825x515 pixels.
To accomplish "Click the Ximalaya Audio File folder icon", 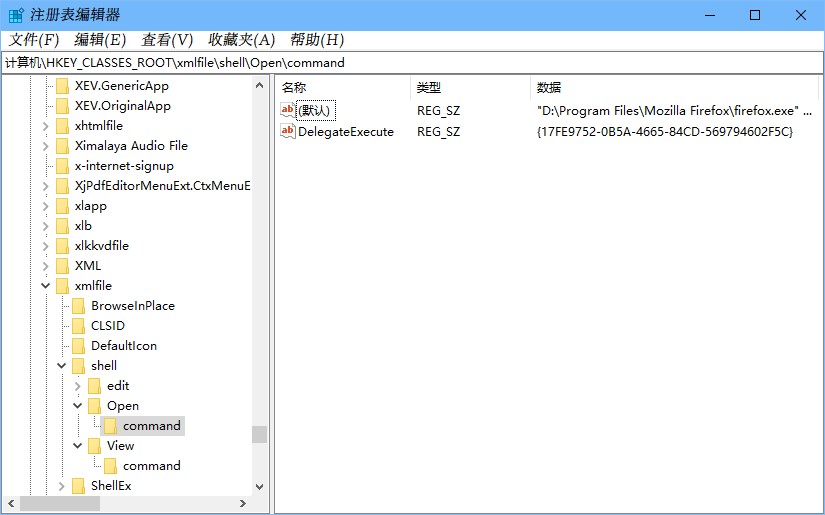I will [x=63, y=146].
